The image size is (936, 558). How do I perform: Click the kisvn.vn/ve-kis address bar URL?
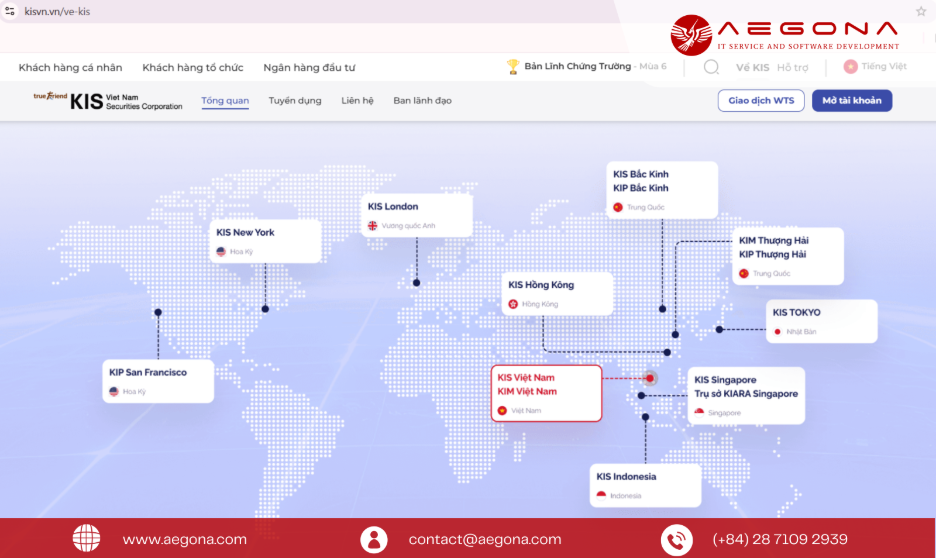57,11
